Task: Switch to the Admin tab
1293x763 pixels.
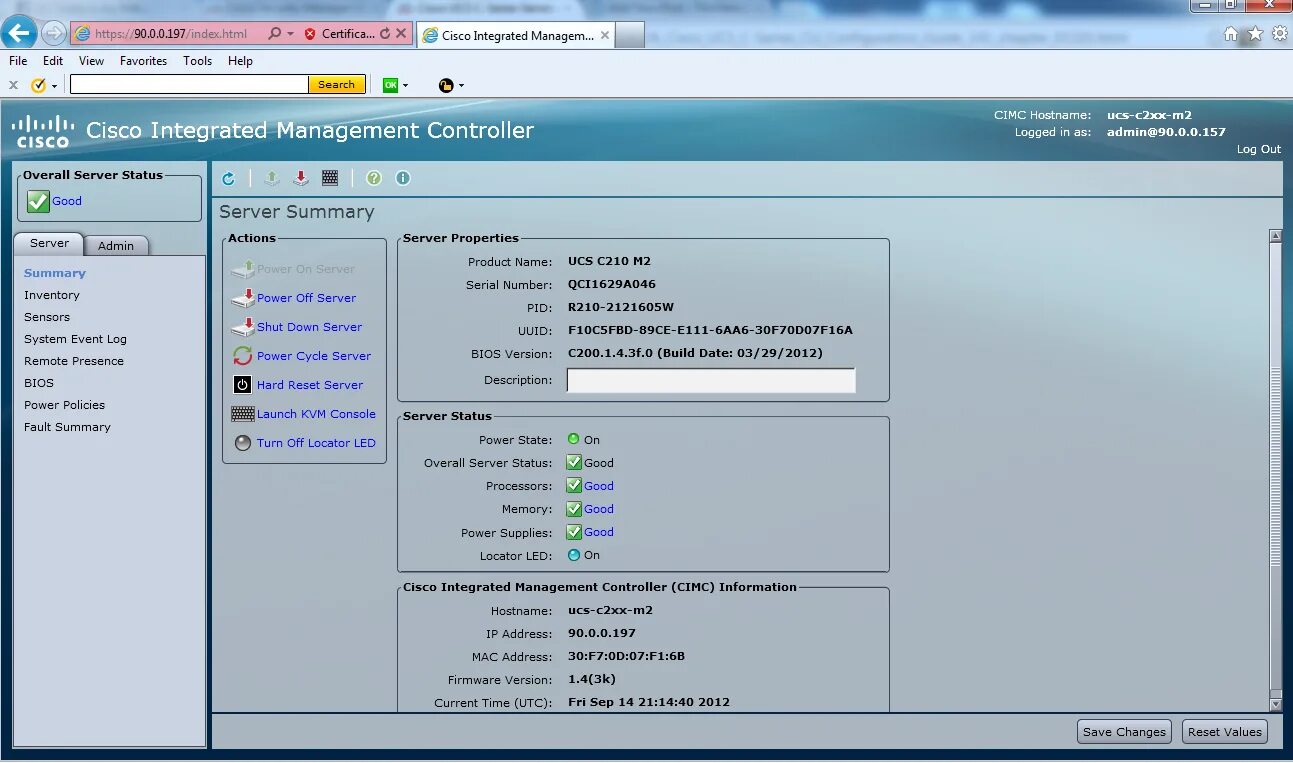Action: tap(116, 245)
